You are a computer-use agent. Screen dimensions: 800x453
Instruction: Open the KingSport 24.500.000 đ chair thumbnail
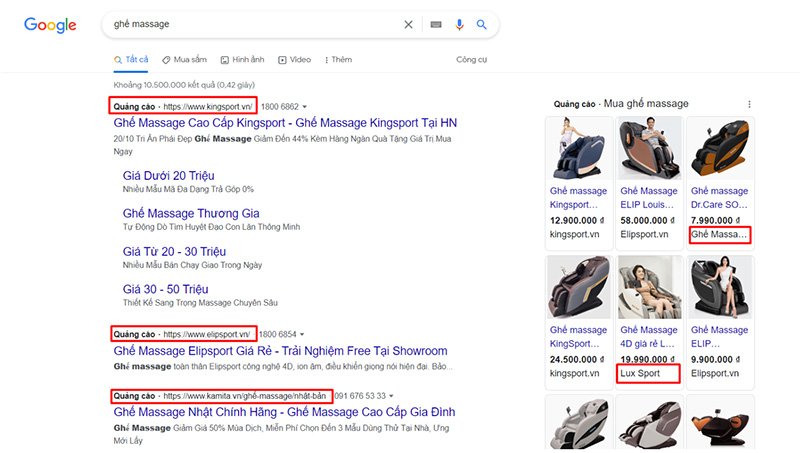(579, 288)
